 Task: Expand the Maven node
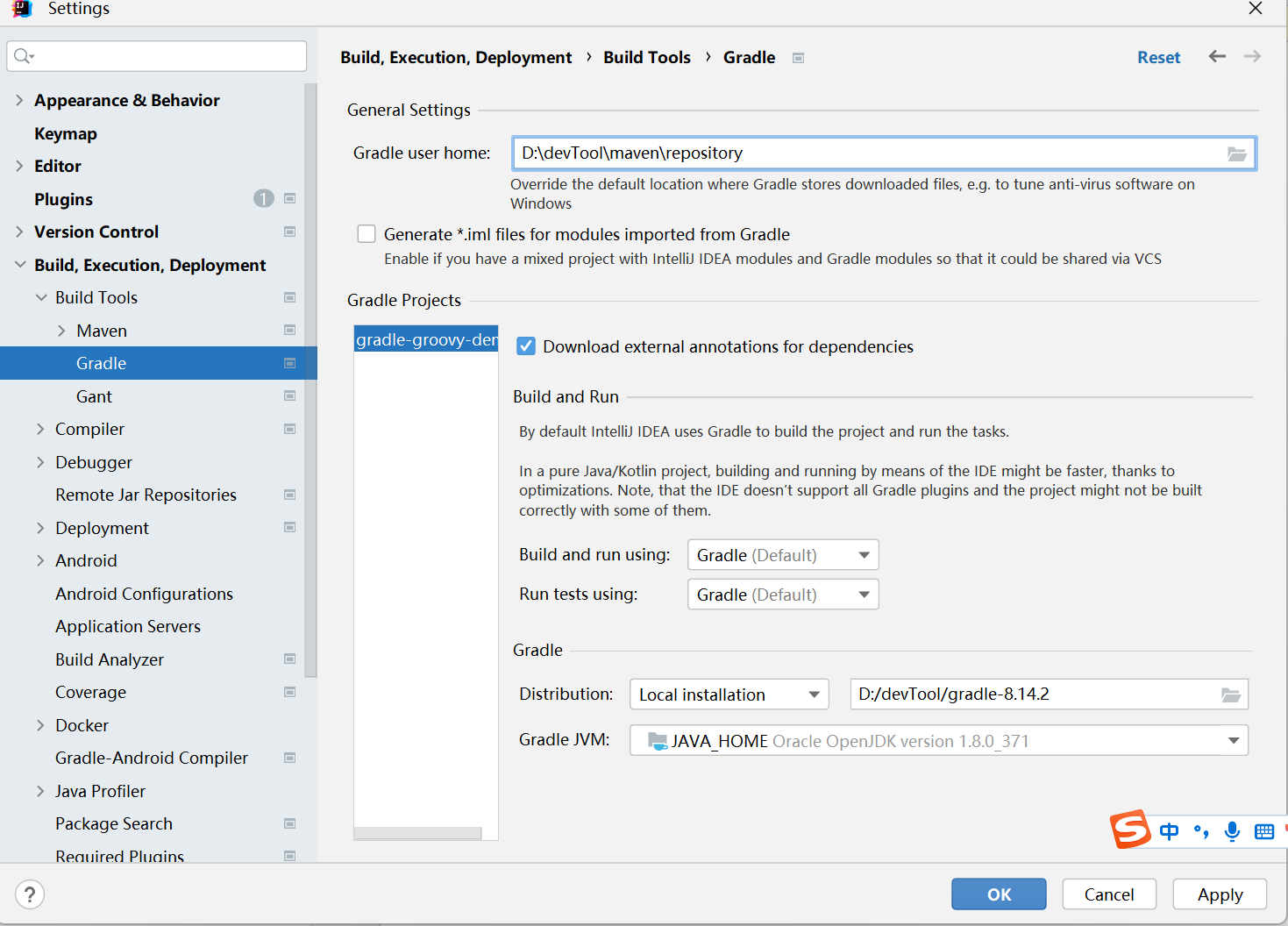coord(61,331)
